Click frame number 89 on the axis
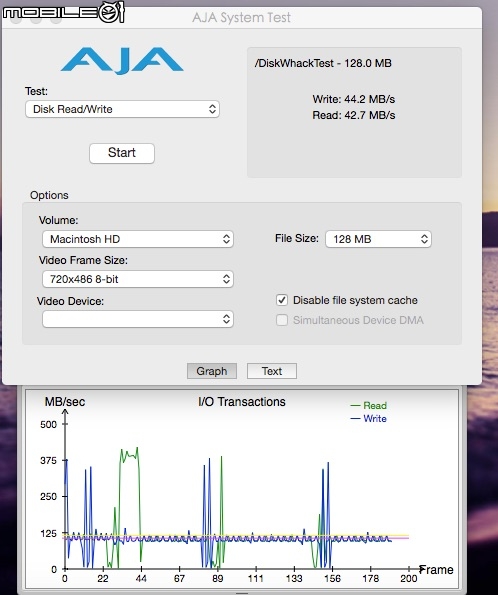The image size is (498, 595). click(218, 579)
